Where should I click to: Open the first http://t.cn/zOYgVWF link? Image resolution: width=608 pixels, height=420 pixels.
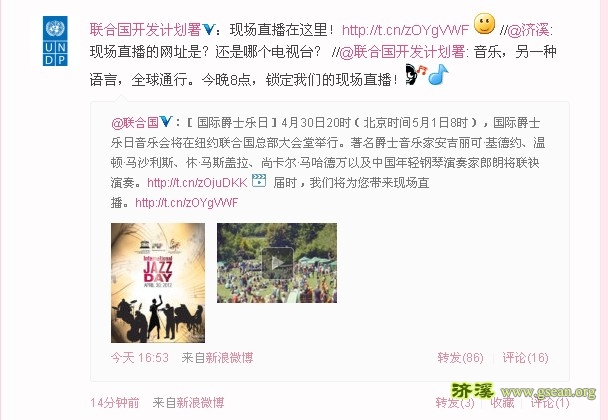coord(405,30)
